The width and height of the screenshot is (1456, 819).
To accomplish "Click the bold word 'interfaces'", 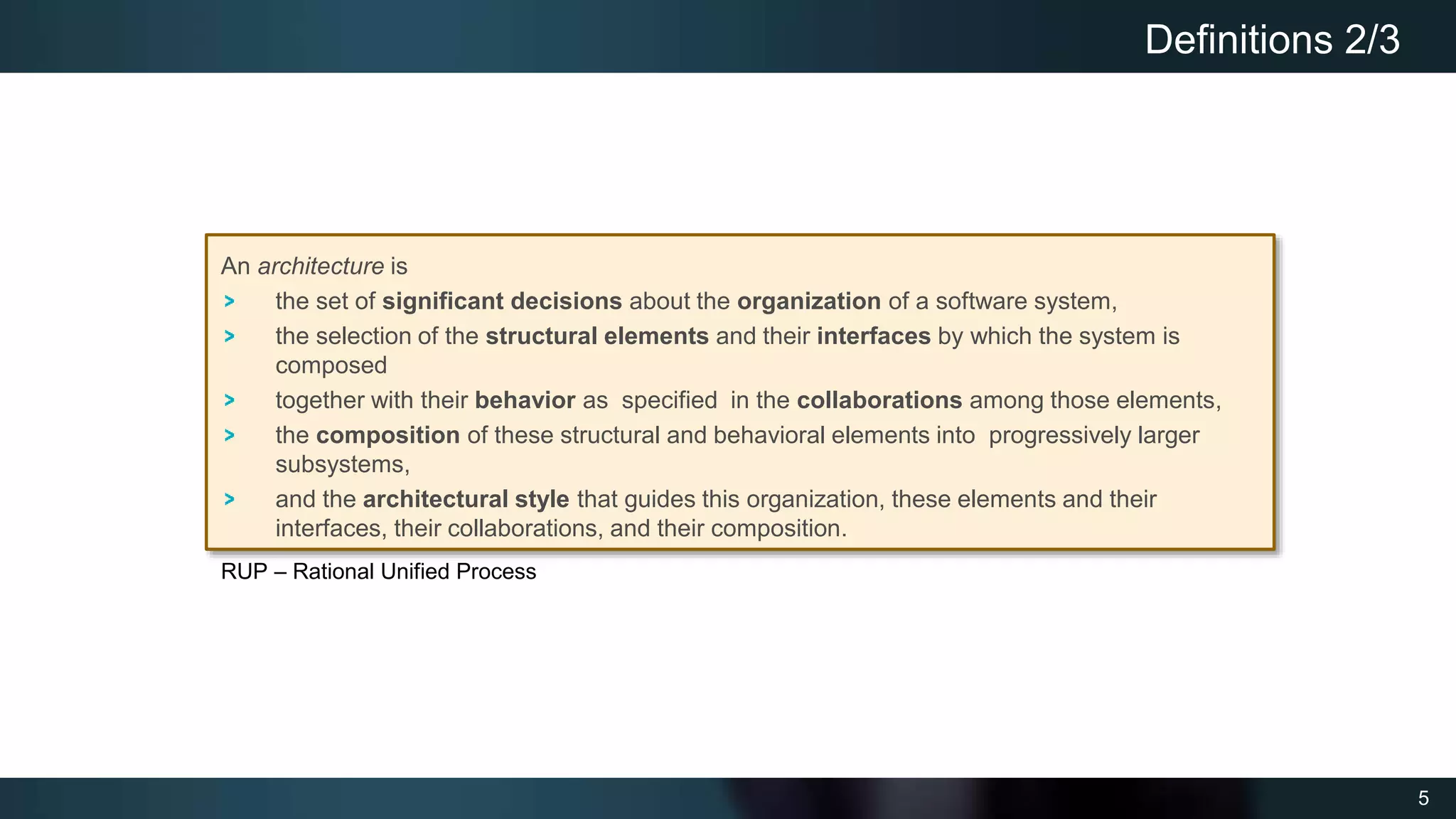I will [874, 336].
